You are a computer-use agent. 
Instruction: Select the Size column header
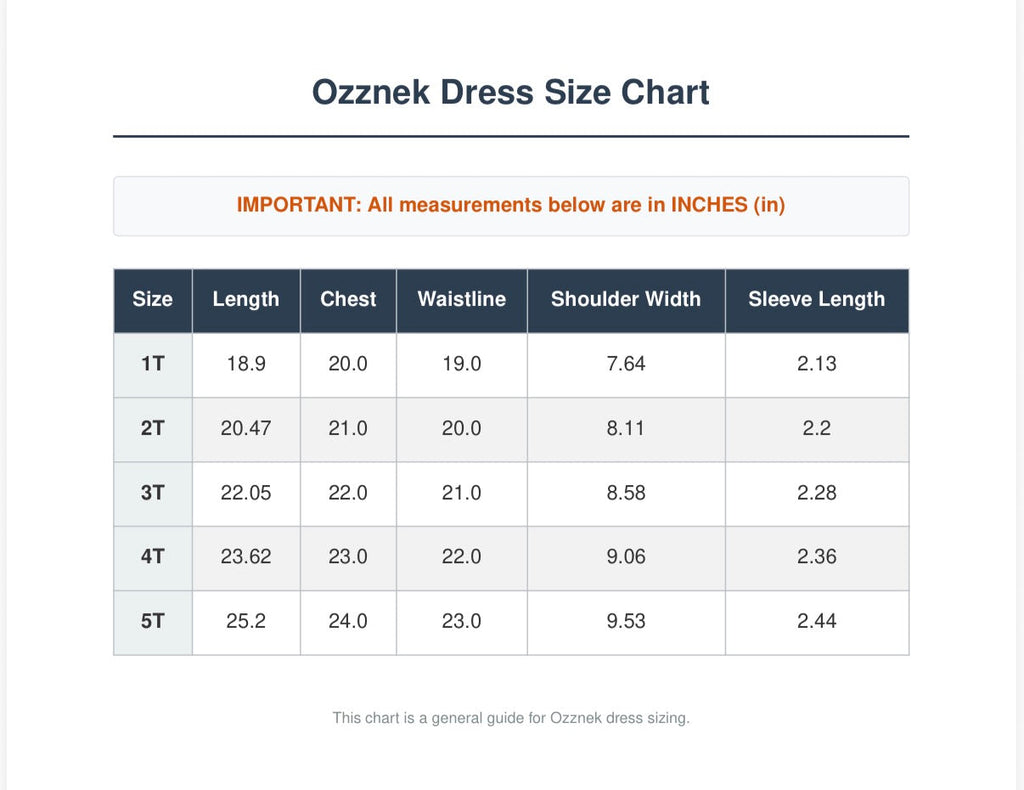153,300
